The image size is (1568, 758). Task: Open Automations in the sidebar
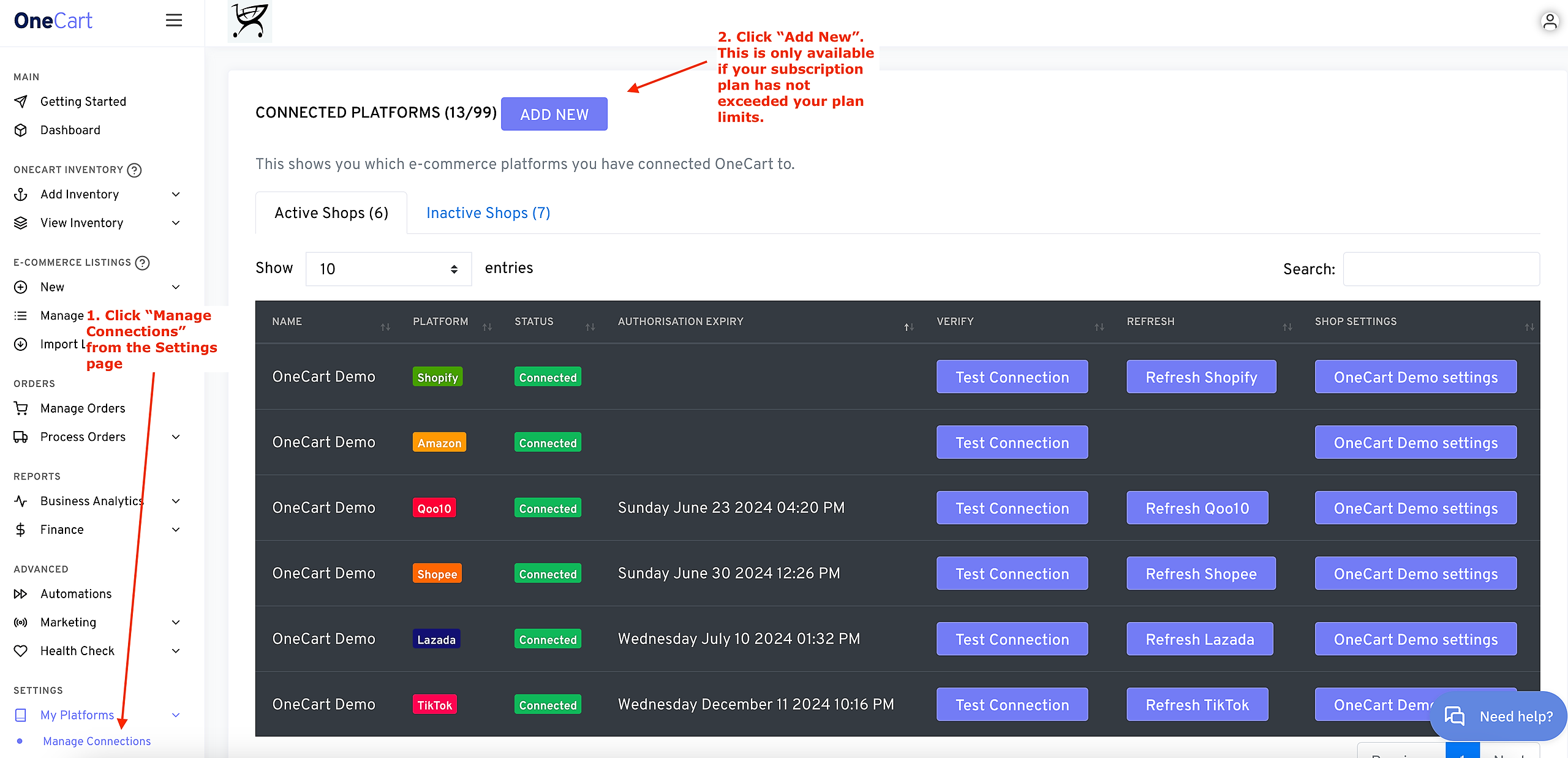point(76,593)
